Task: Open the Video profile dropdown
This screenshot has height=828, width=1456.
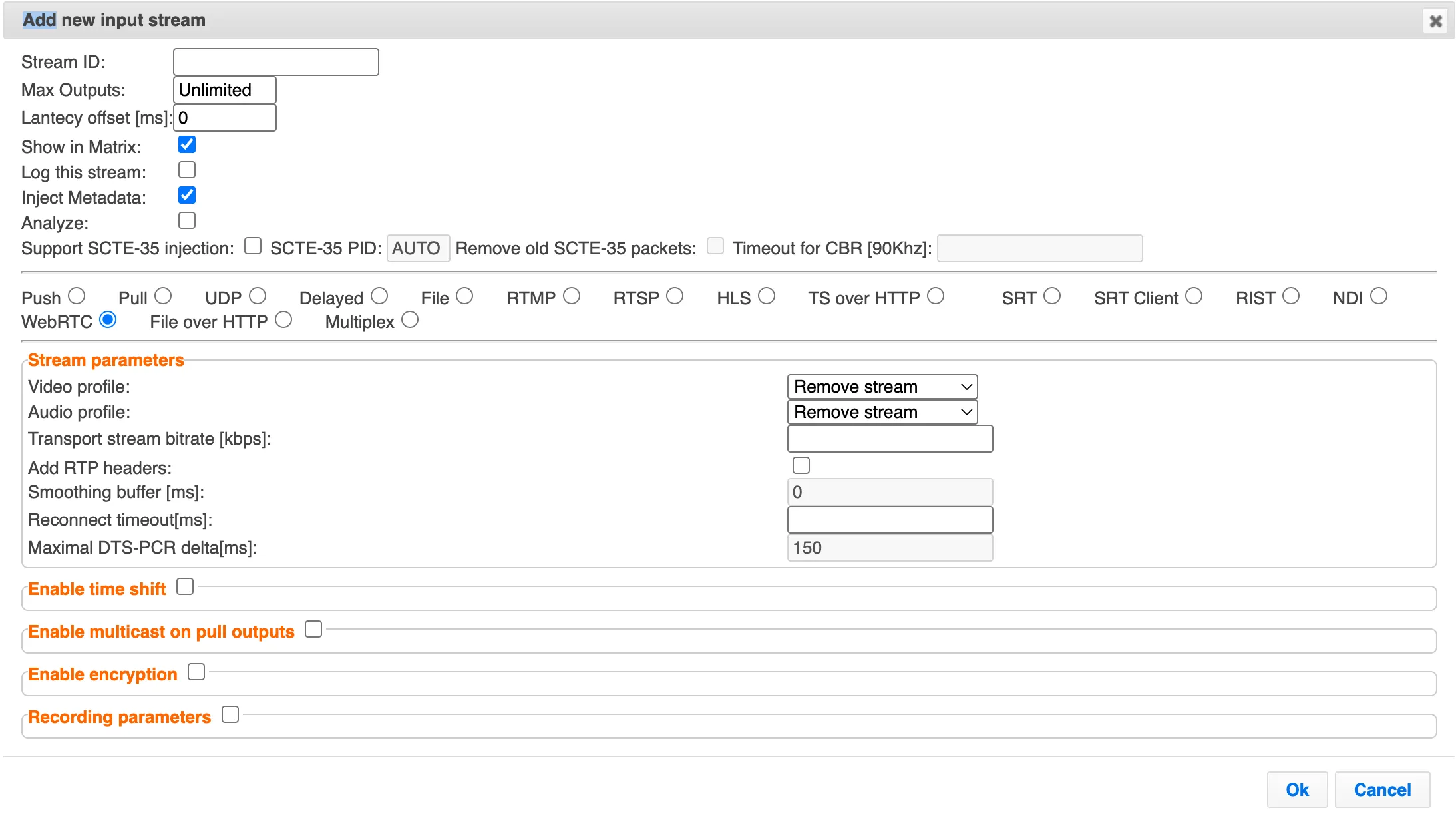Action: tap(882, 387)
